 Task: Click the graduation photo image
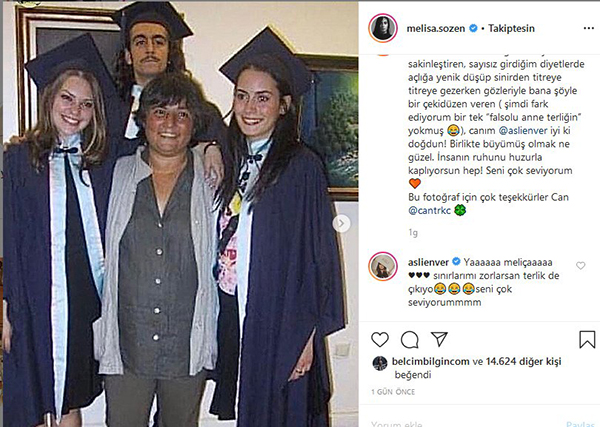click(180, 213)
